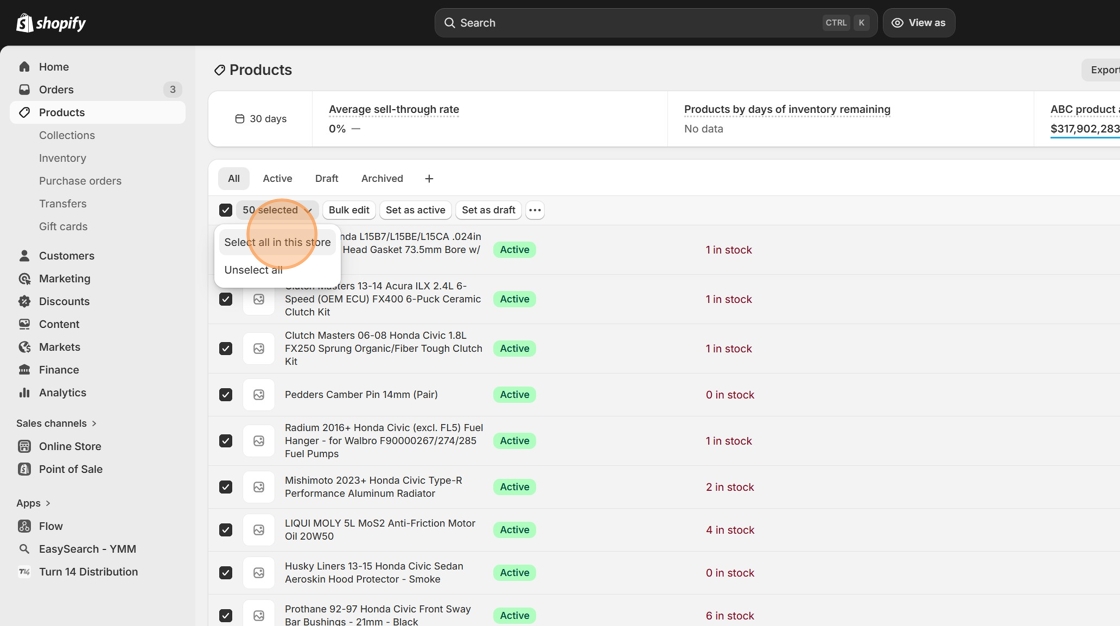Expand Sales channels section chevron
The image size is (1120, 626).
tap(94, 424)
